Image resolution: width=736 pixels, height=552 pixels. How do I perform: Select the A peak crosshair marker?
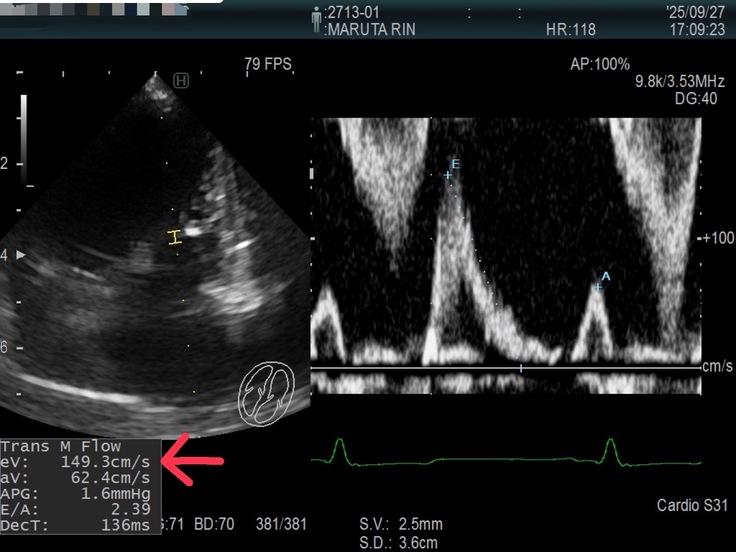[598, 287]
